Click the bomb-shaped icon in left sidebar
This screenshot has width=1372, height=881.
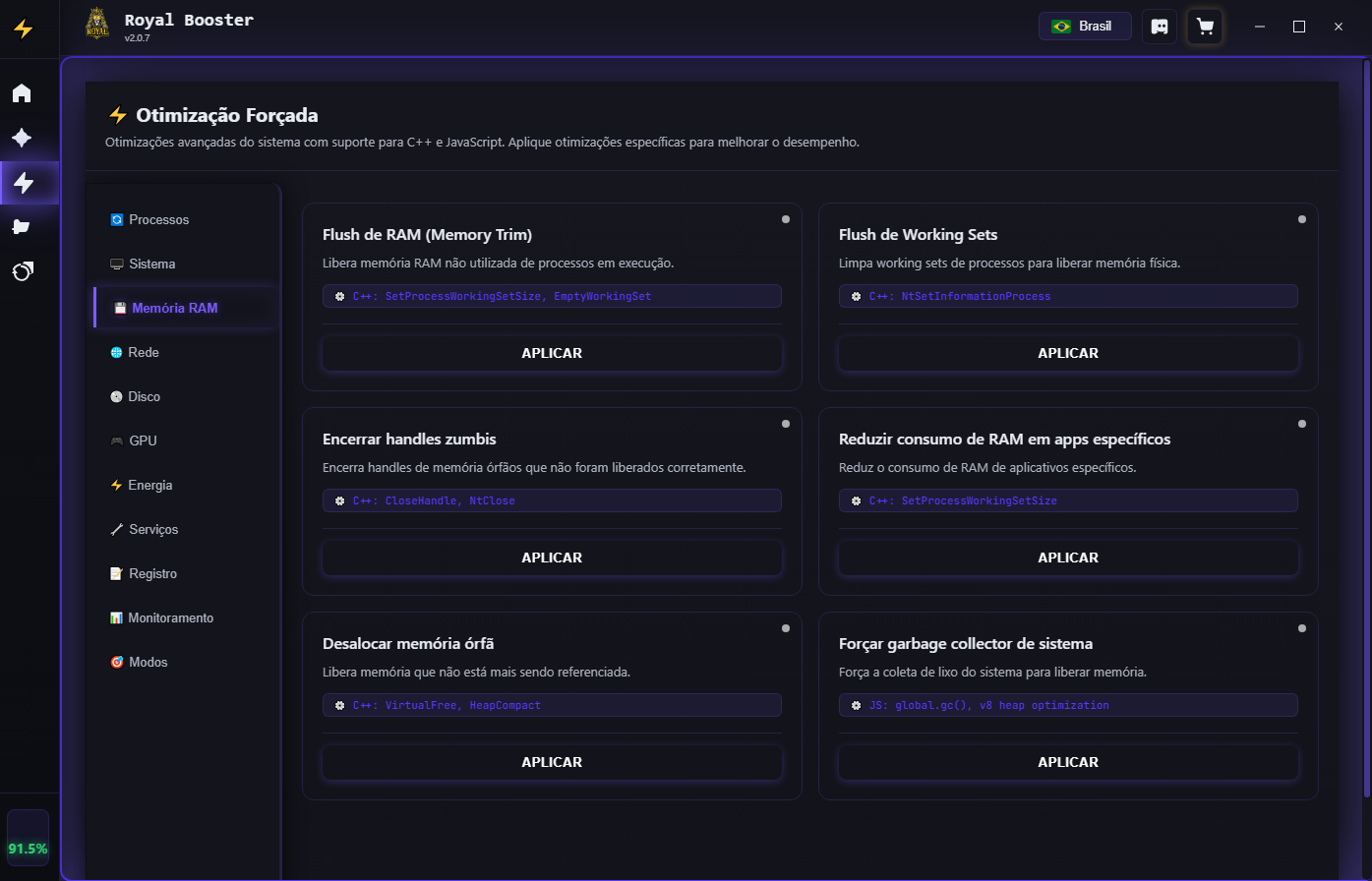[22, 271]
